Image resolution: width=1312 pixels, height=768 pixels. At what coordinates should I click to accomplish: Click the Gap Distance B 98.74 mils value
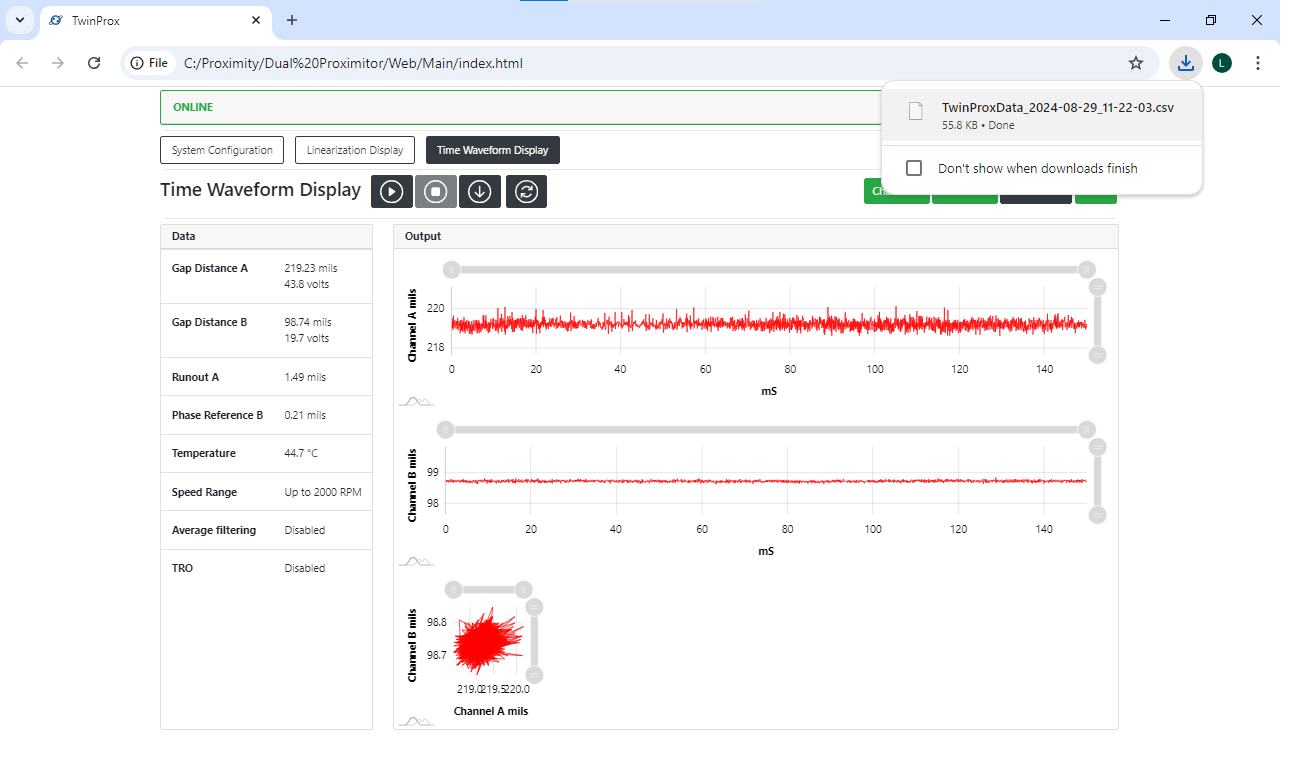pyautogui.click(x=308, y=322)
